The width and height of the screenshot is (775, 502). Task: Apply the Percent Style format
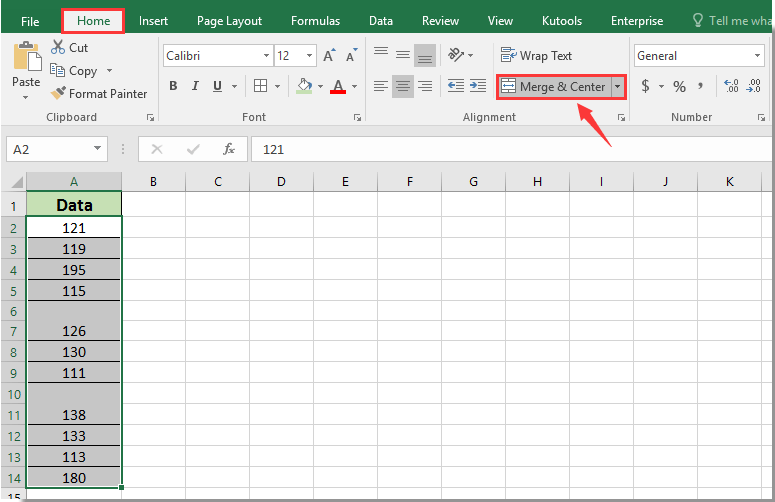click(679, 86)
